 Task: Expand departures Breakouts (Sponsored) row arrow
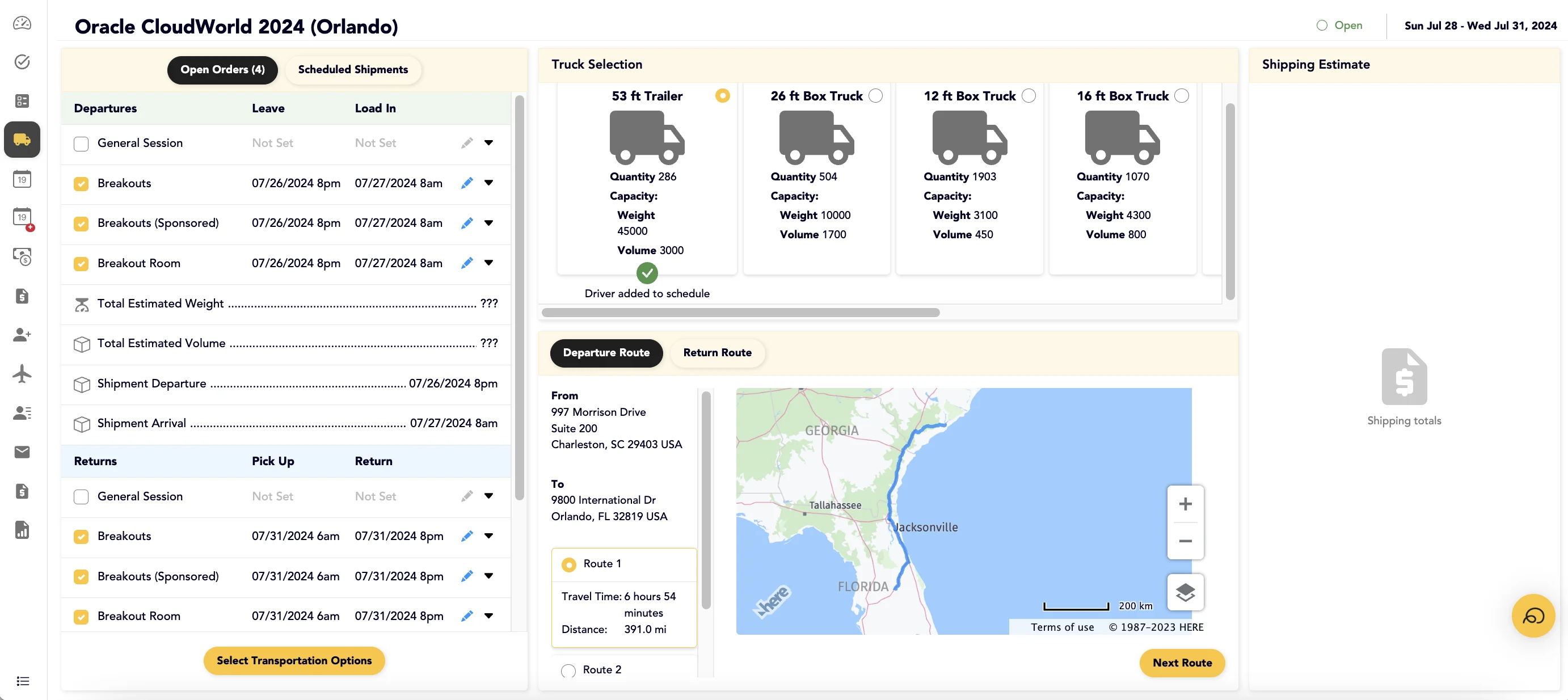pyautogui.click(x=488, y=223)
